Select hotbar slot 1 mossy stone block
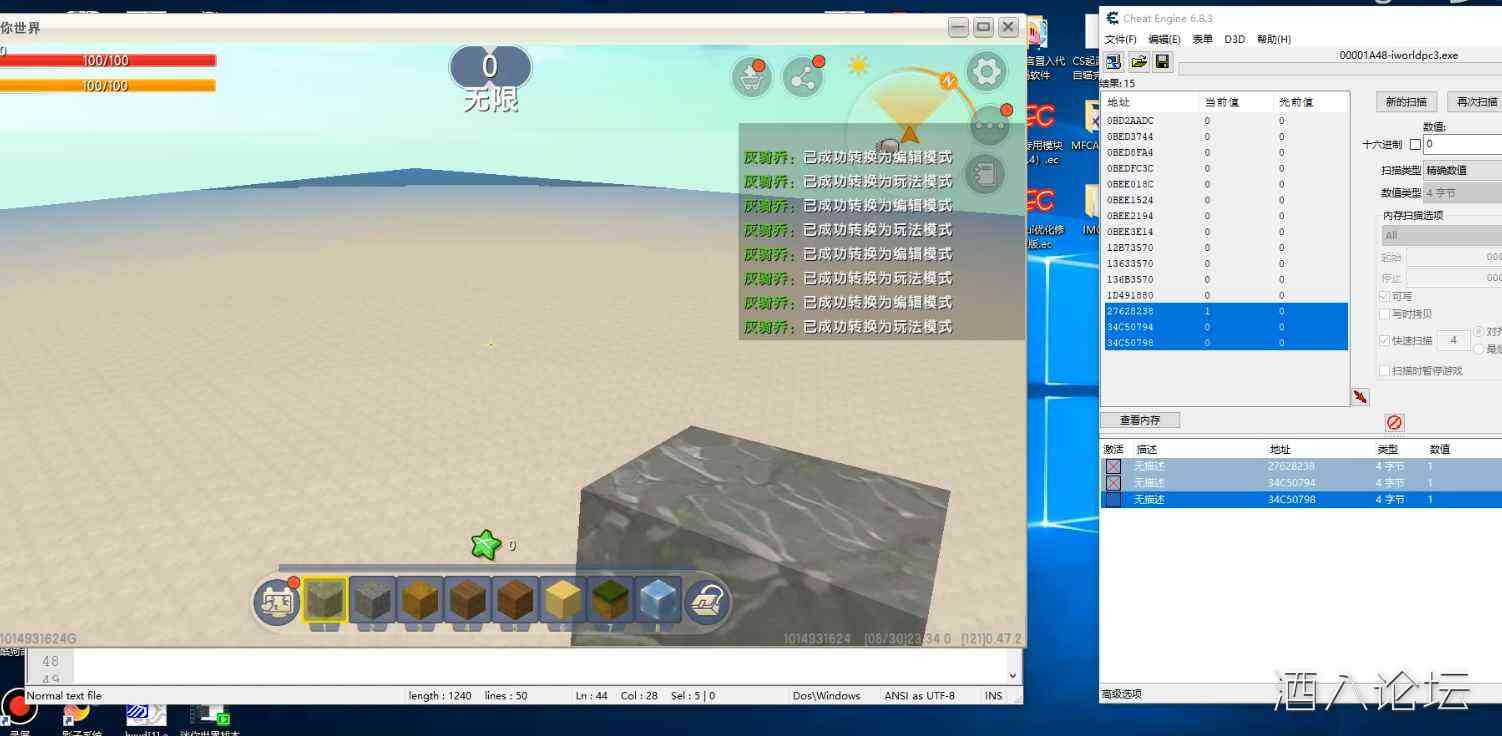The width and height of the screenshot is (1502, 736). tap(325, 600)
